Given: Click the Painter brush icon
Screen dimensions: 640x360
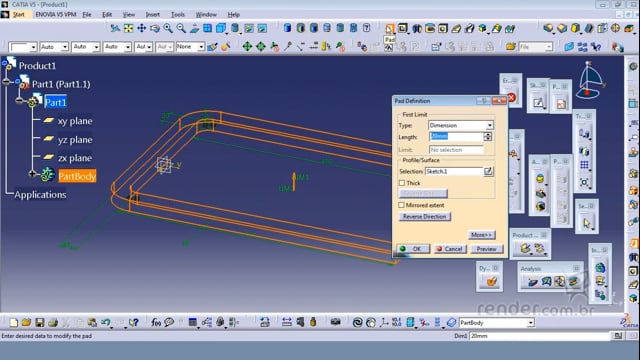Looking at the screenshot, I should tap(212, 47).
